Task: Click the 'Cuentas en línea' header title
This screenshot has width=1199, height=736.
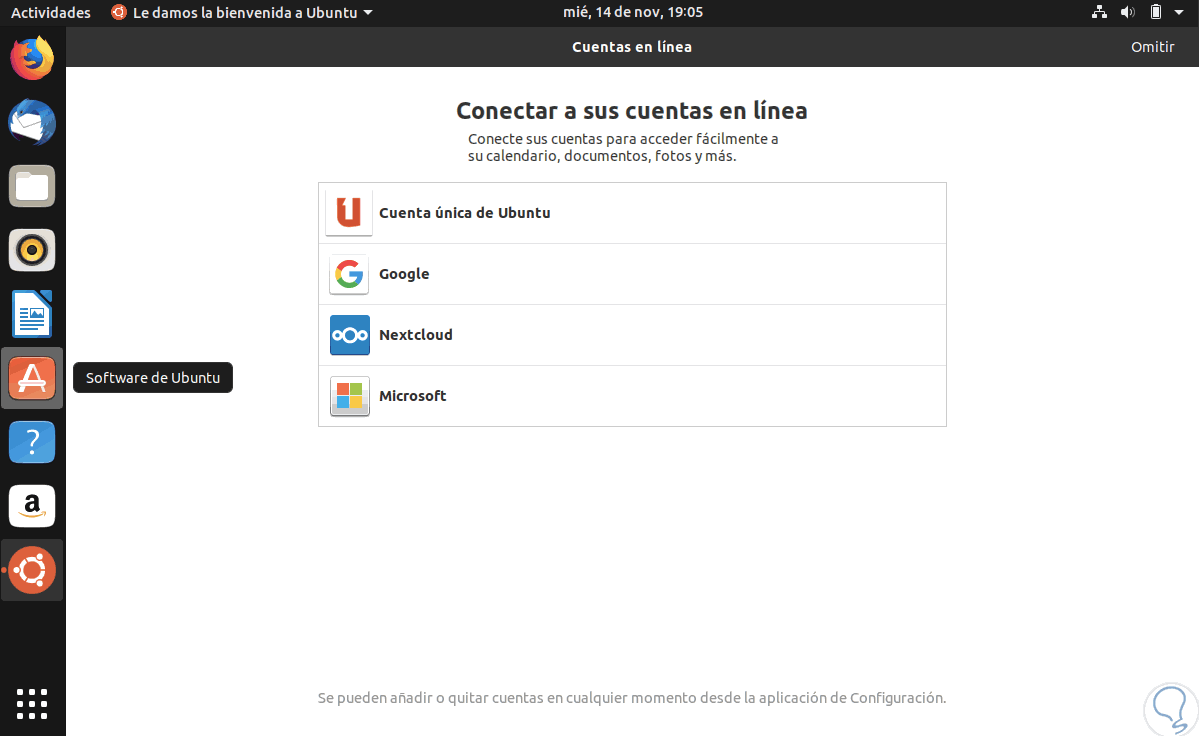Action: pyautogui.click(x=632, y=47)
